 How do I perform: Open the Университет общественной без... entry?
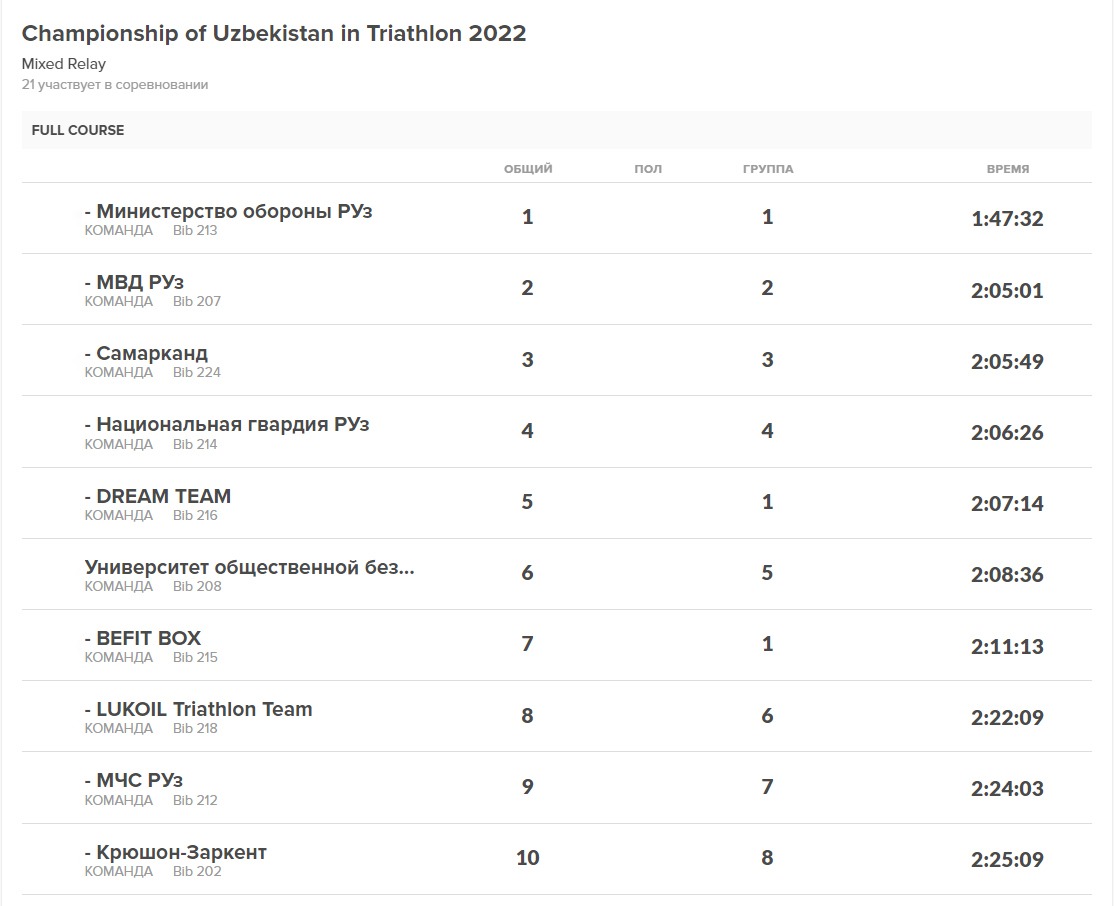tap(249, 567)
